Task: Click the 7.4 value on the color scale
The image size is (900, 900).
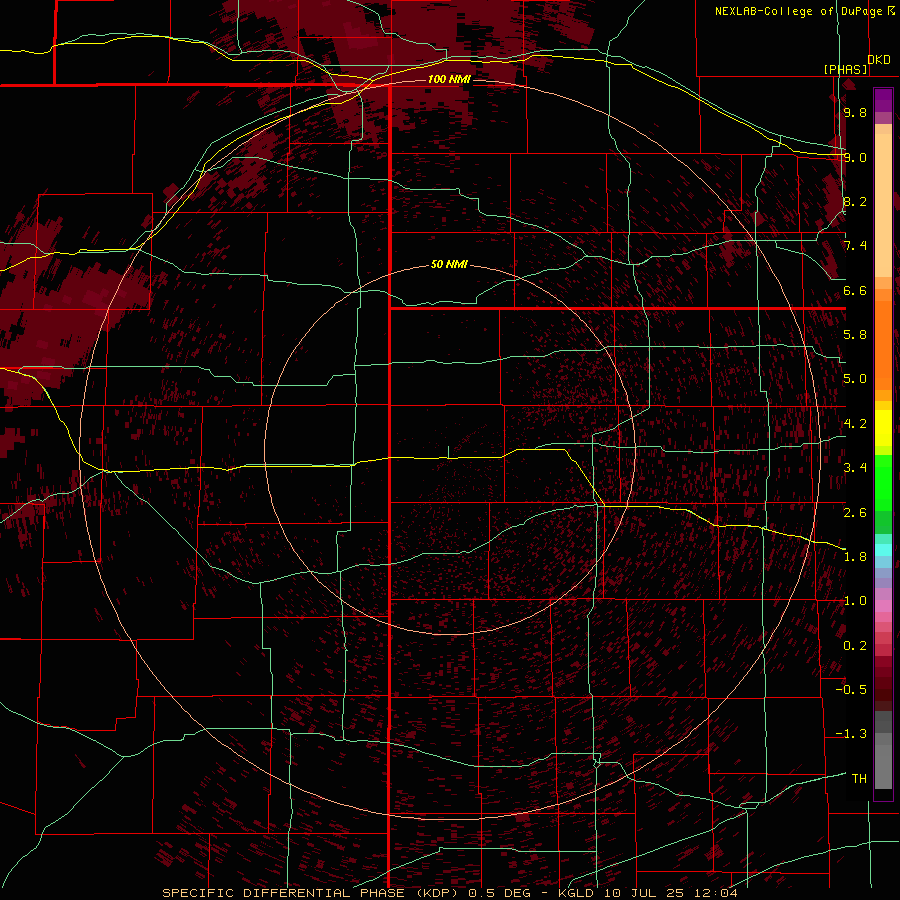Action: pos(855,246)
